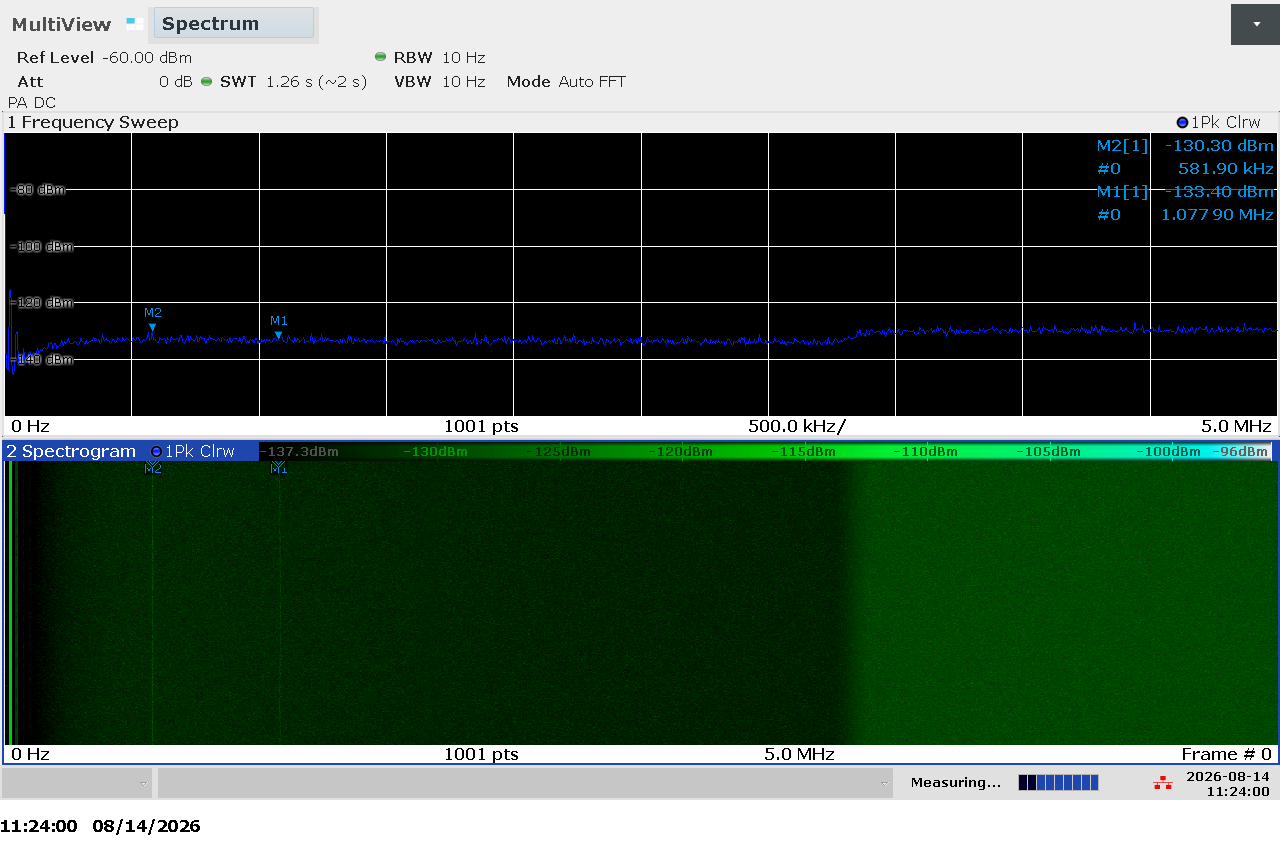Click the 0 Hz start frequency under sweep
This screenshot has width=1280, height=850.
pos(30,426)
